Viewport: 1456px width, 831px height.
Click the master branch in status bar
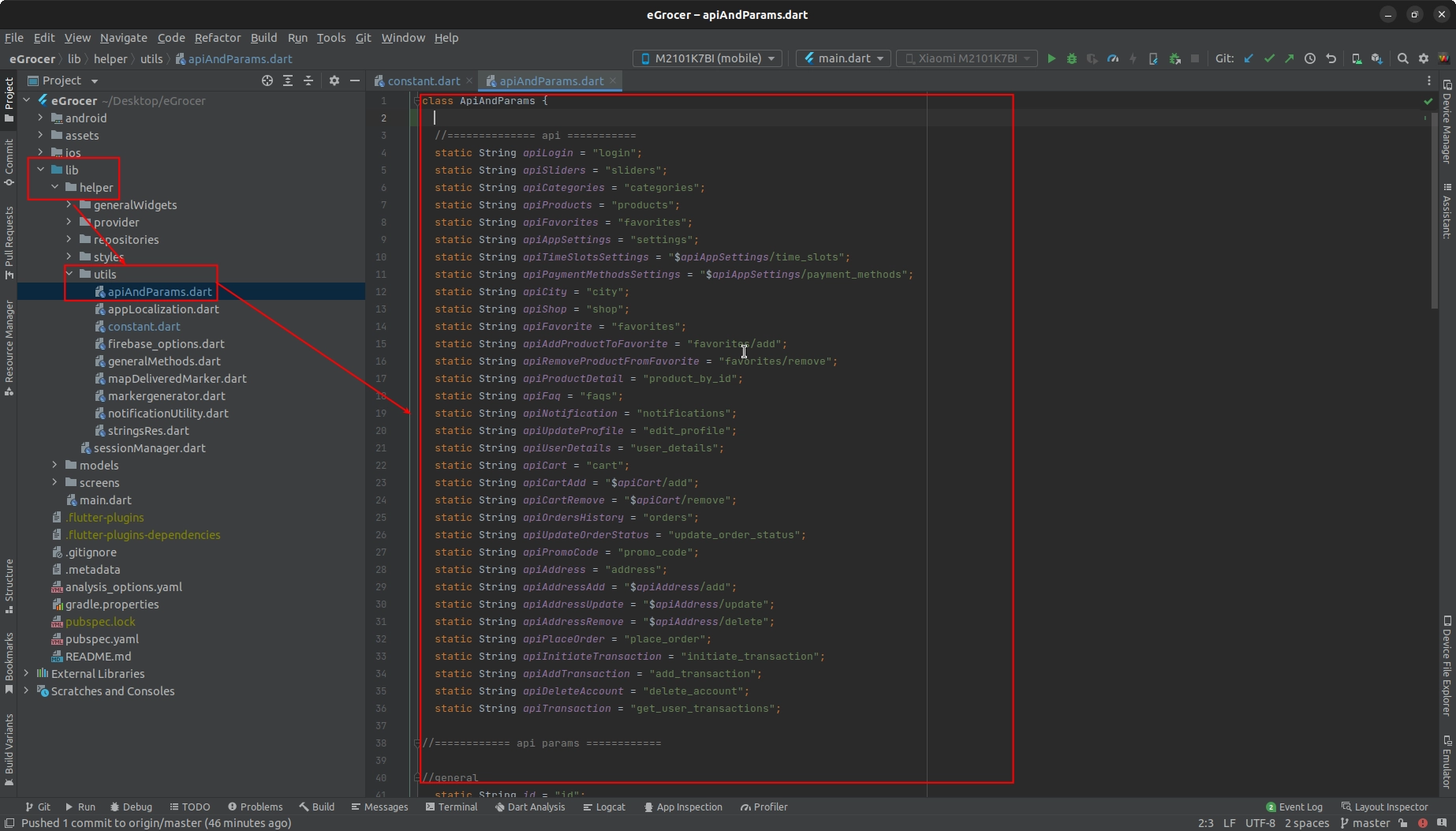pos(1365,823)
